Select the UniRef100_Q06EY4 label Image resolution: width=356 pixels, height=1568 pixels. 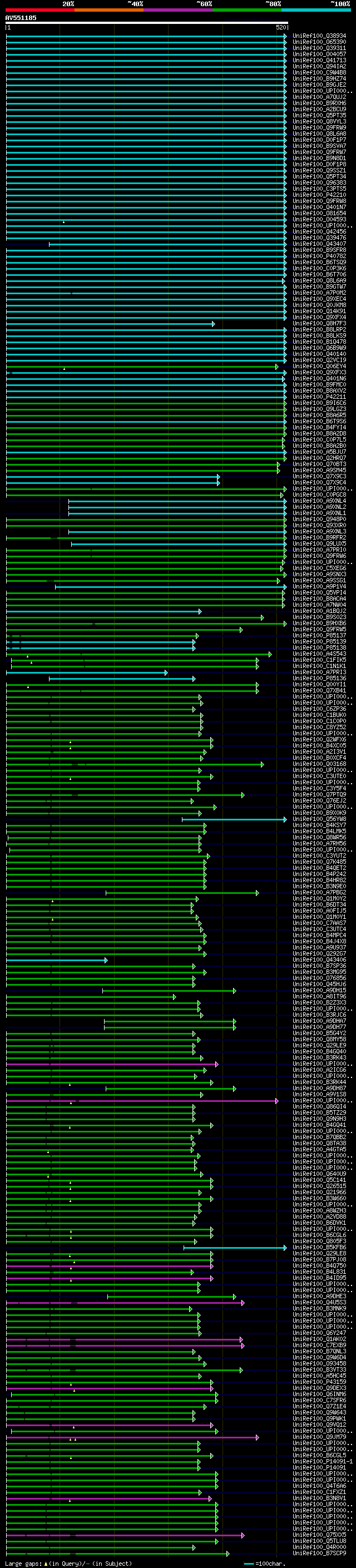click(x=319, y=367)
